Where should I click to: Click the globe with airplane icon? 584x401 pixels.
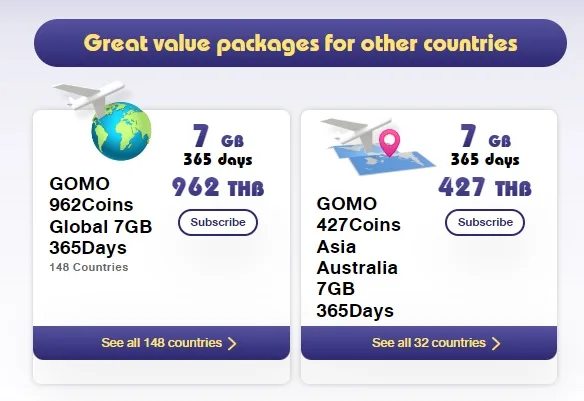click(x=102, y=120)
